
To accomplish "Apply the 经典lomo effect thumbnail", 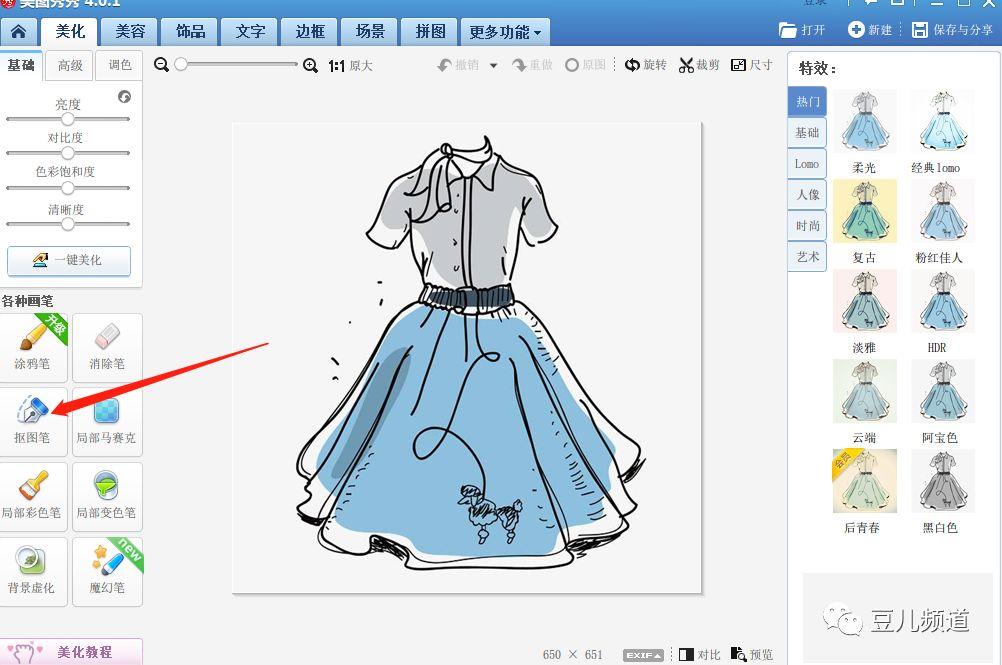I will (943, 121).
